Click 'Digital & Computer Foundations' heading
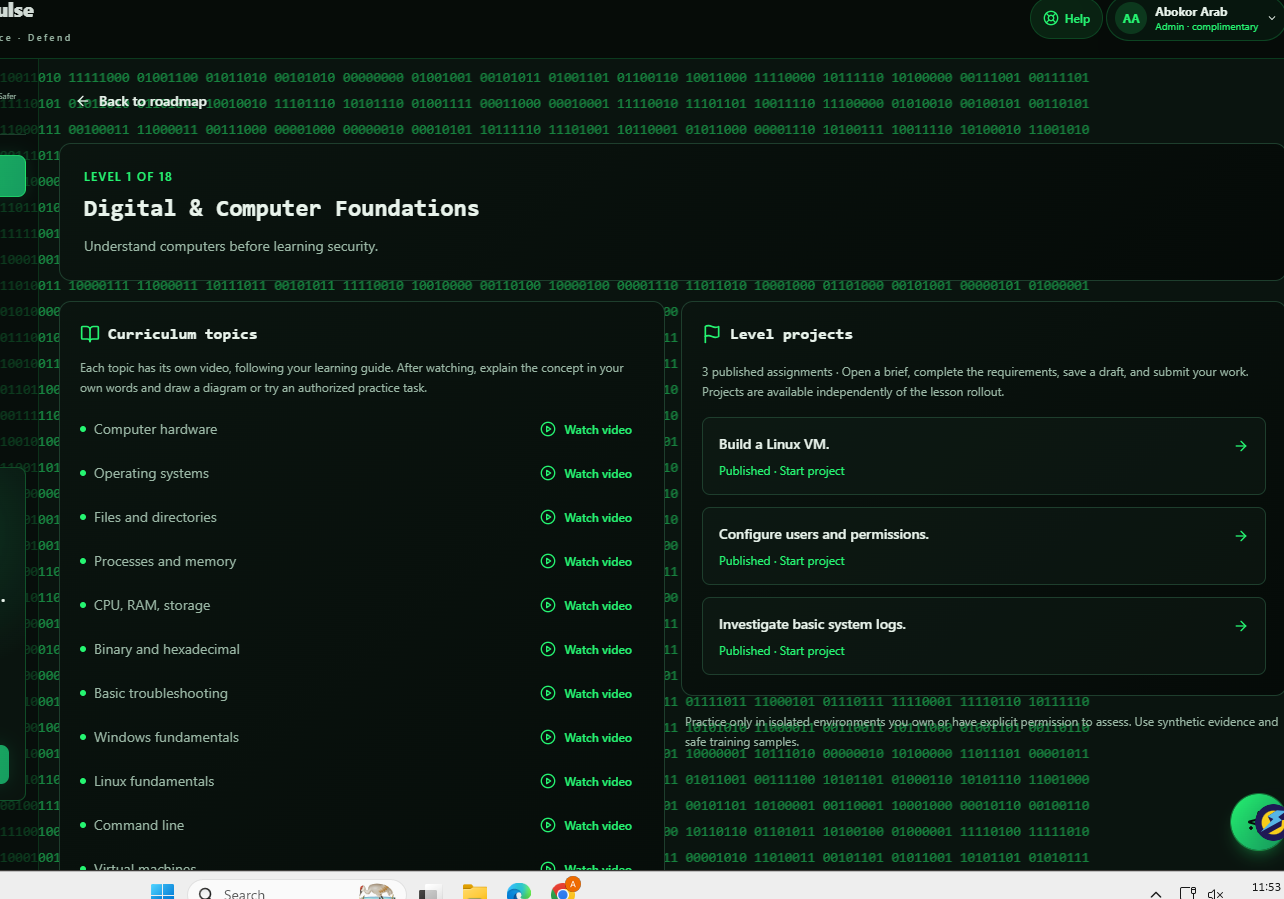1284x899 pixels. pos(281,208)
